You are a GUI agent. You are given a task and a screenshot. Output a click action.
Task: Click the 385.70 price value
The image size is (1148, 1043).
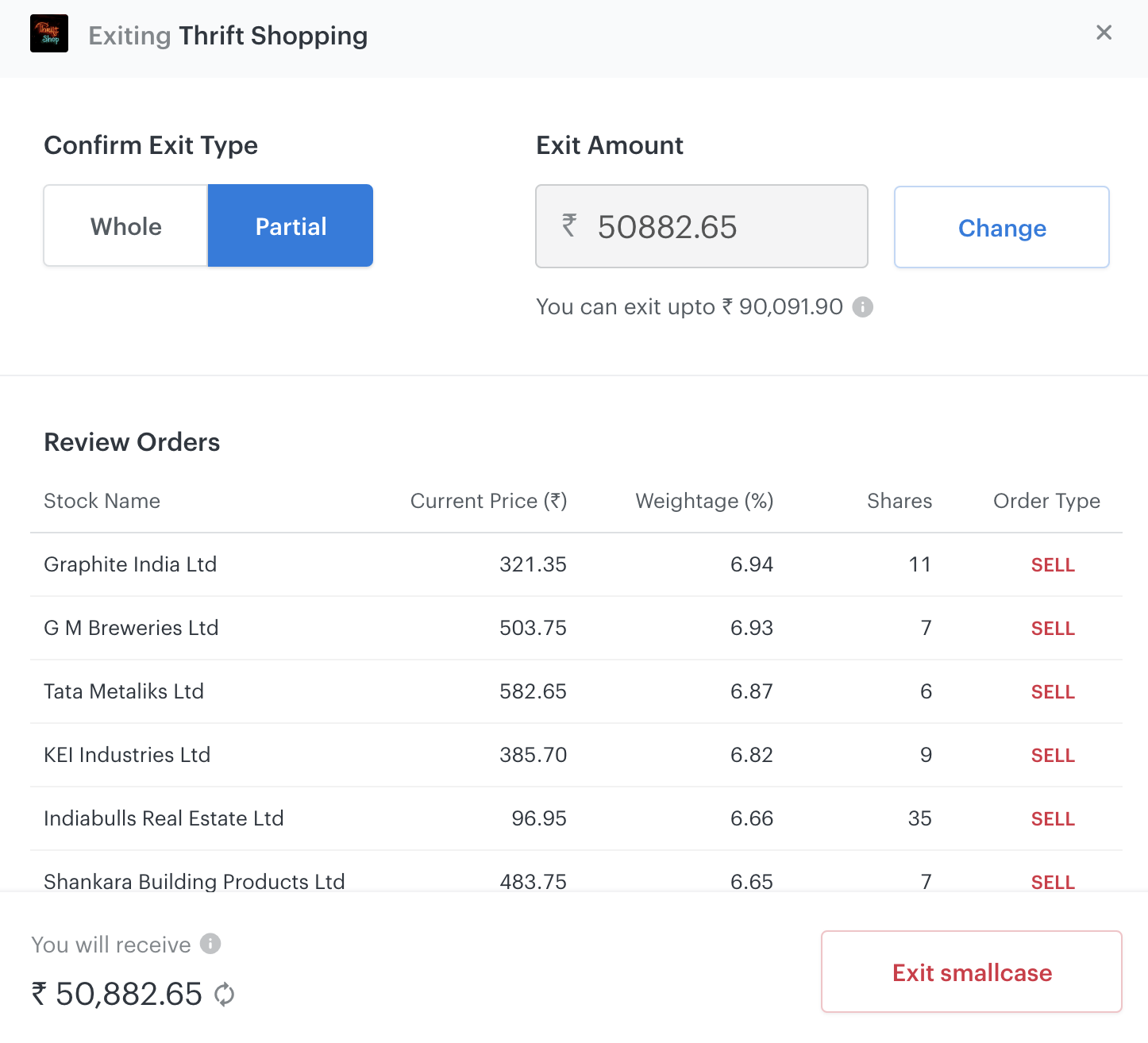coord(533,755)
